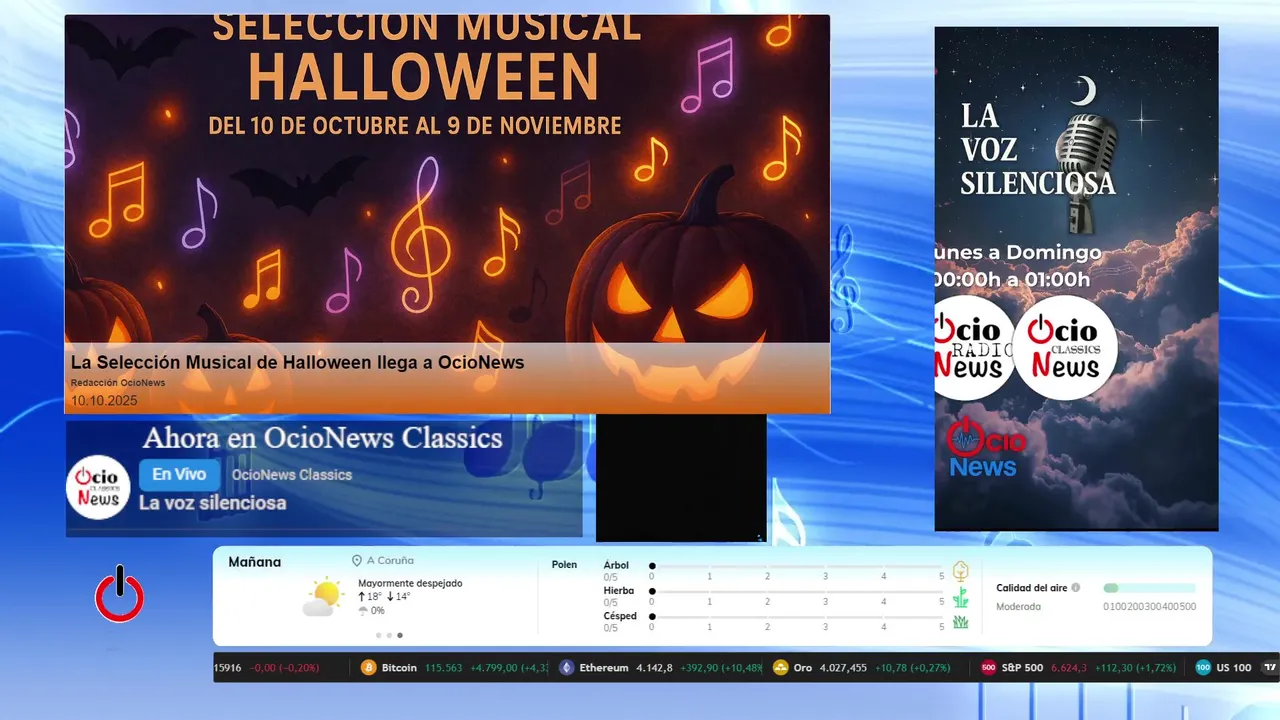Click the OcioNews Classics station name
Screen dimensions: 1280x720
click(x=292, y=475)
